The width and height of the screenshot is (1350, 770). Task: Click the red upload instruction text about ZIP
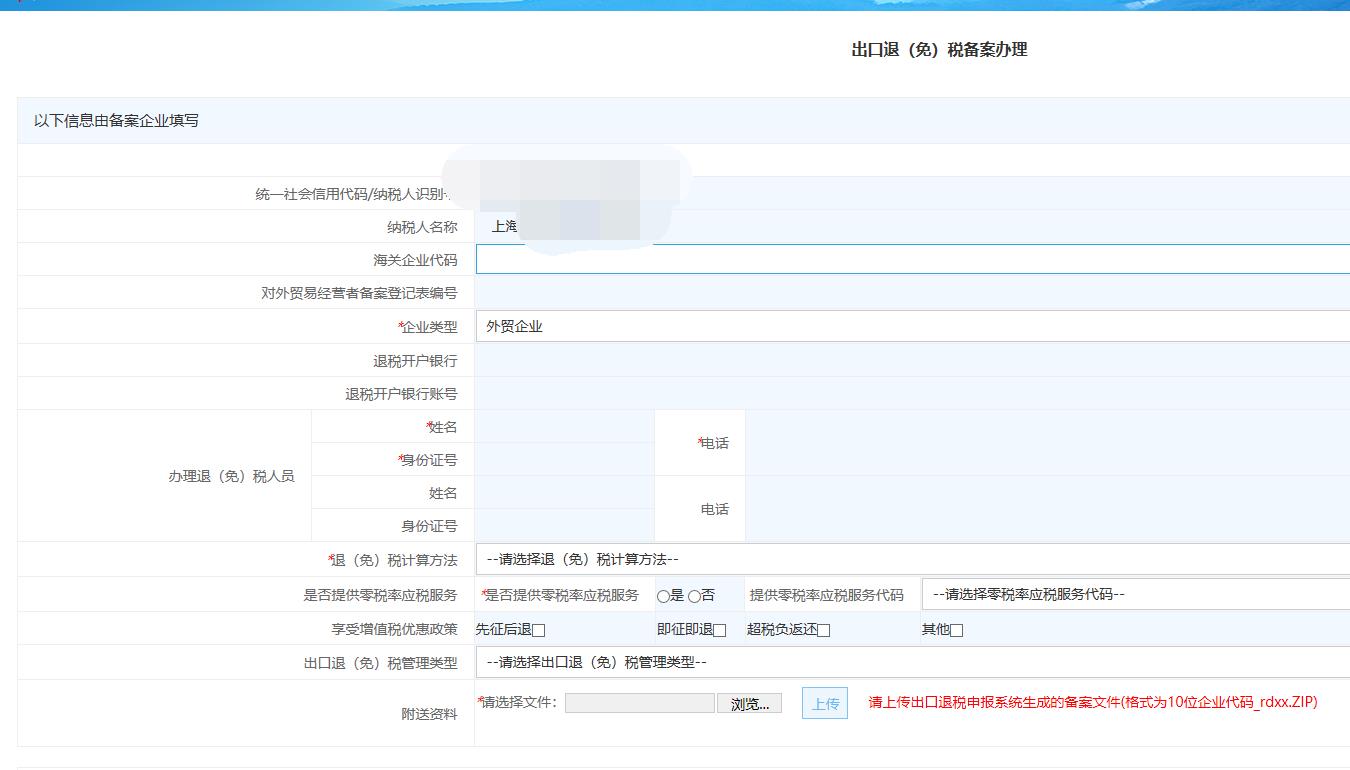click(1093, 702)
